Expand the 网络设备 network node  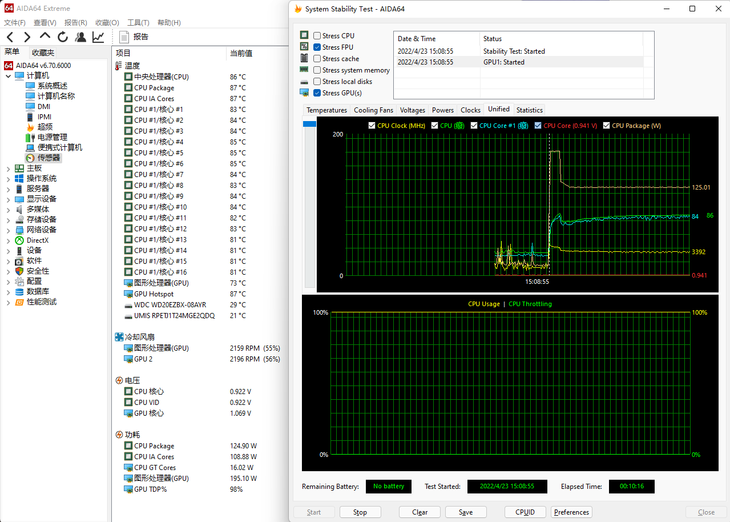click(x=8, y=230)
